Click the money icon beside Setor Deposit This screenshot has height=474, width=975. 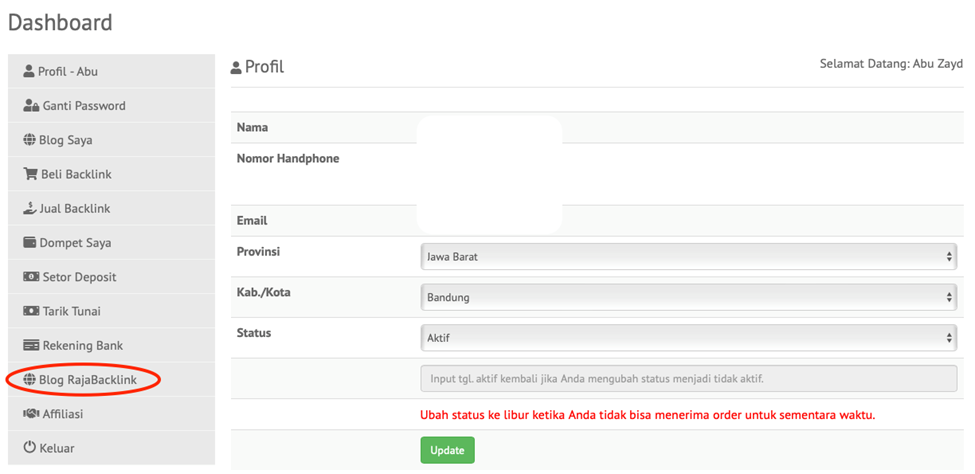point(31,277)
